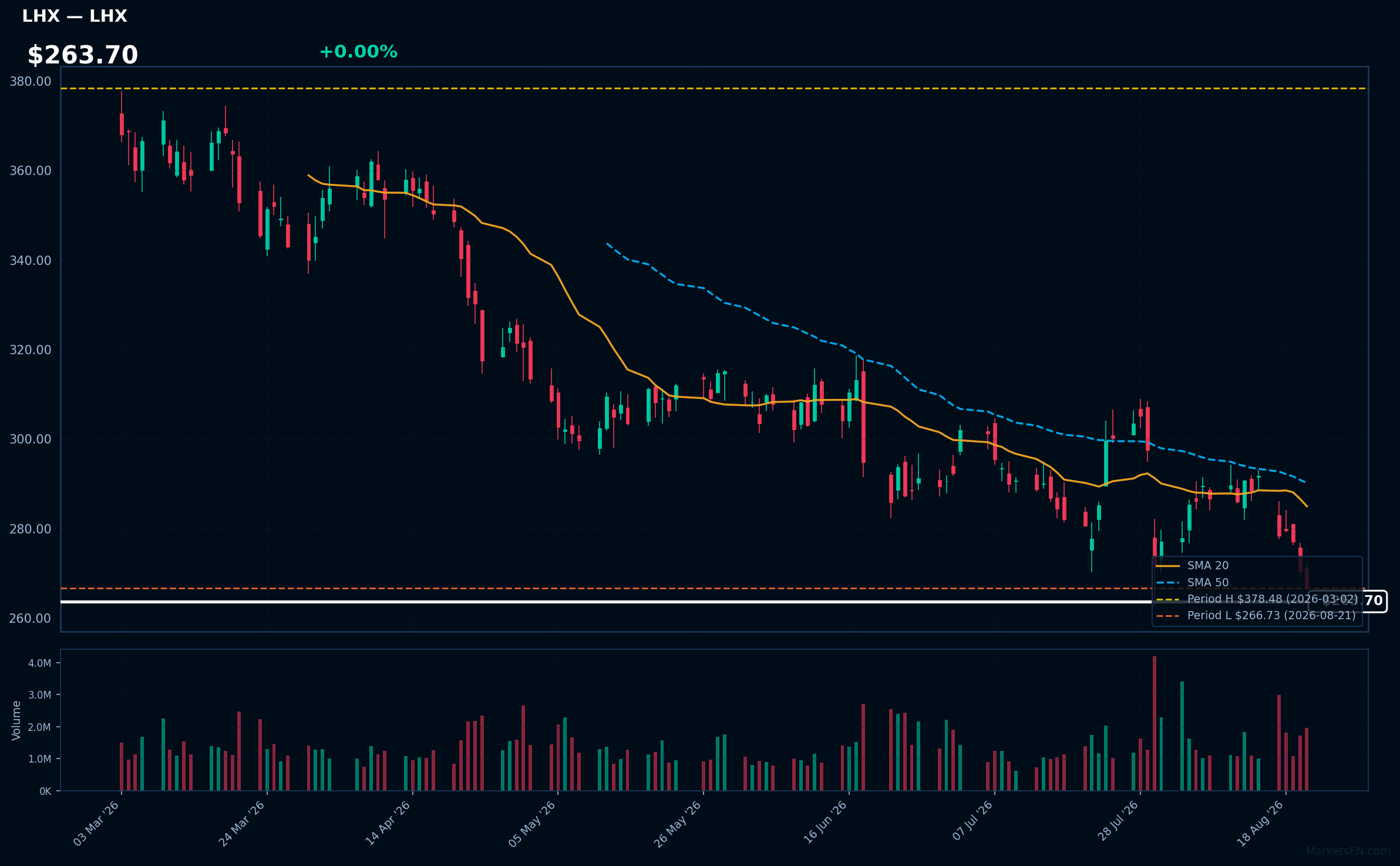Click the 300.00 price axis label
1400x866 pixels.
tap(30, 439)
